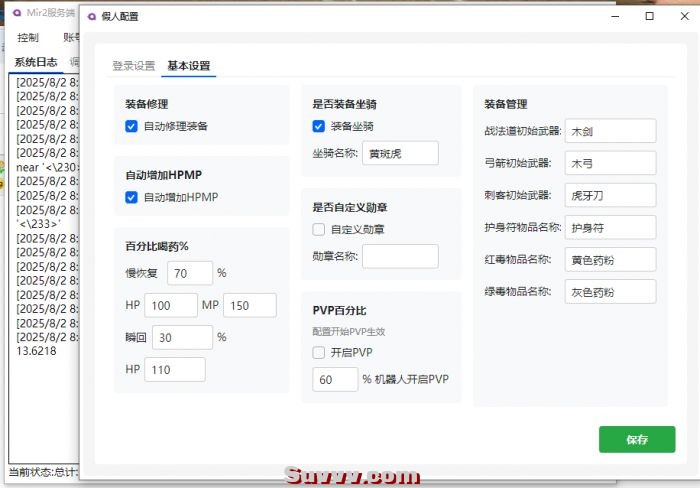The height and width of the screenshot is (488, 700).
Task: Click the 装备管理 section heading
Action: tap(506, 104)
